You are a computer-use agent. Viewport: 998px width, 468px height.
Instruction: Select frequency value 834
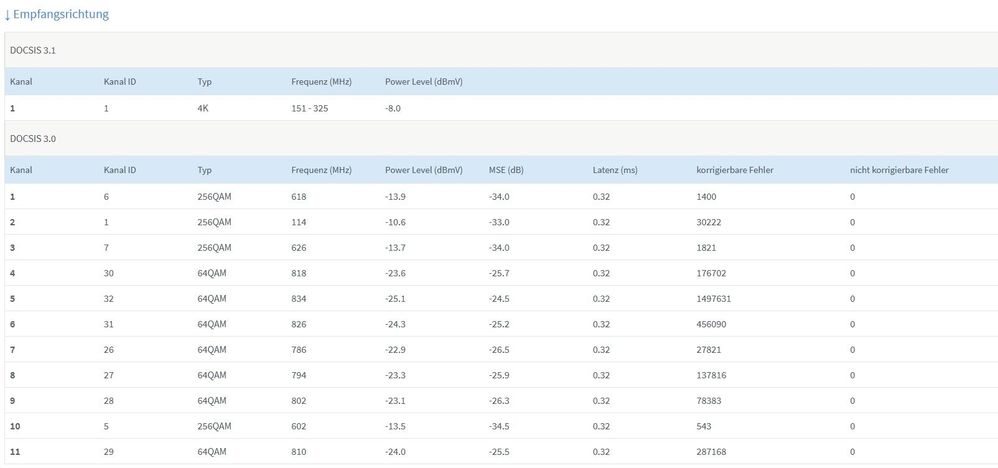(x=299, y=299)
